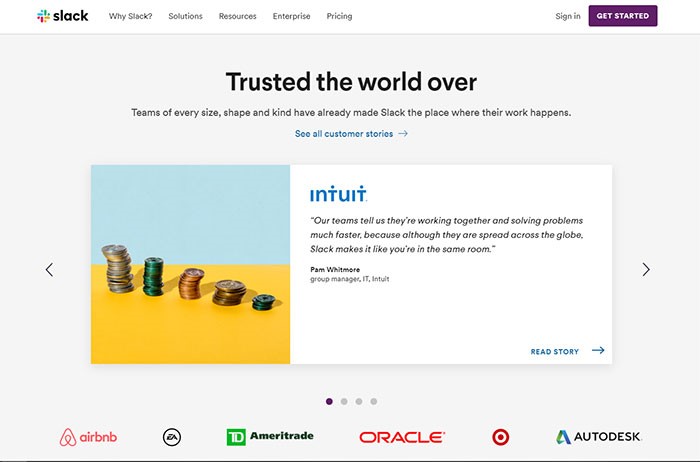Open the Why Slack? menu

(130, 16)
